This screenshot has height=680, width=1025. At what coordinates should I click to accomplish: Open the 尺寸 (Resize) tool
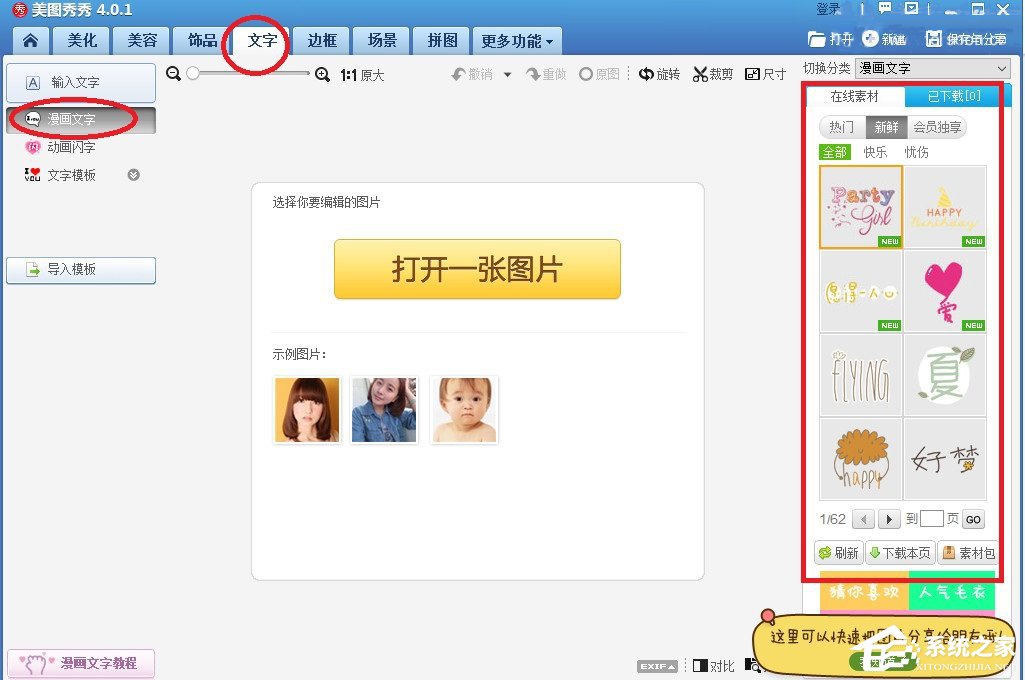point(765,74)
